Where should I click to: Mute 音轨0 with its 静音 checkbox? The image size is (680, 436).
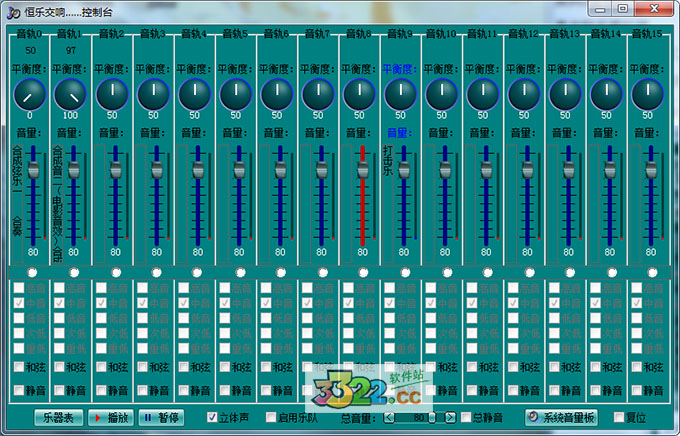click(19, 390)
